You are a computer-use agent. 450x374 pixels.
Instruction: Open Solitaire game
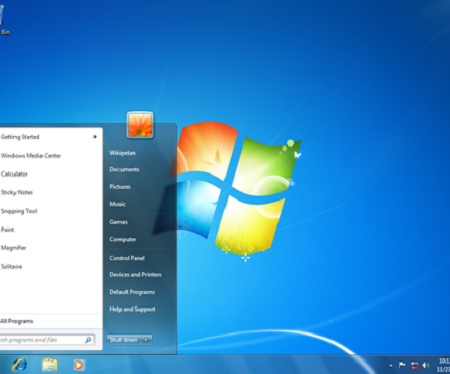(x=11, y=266)
